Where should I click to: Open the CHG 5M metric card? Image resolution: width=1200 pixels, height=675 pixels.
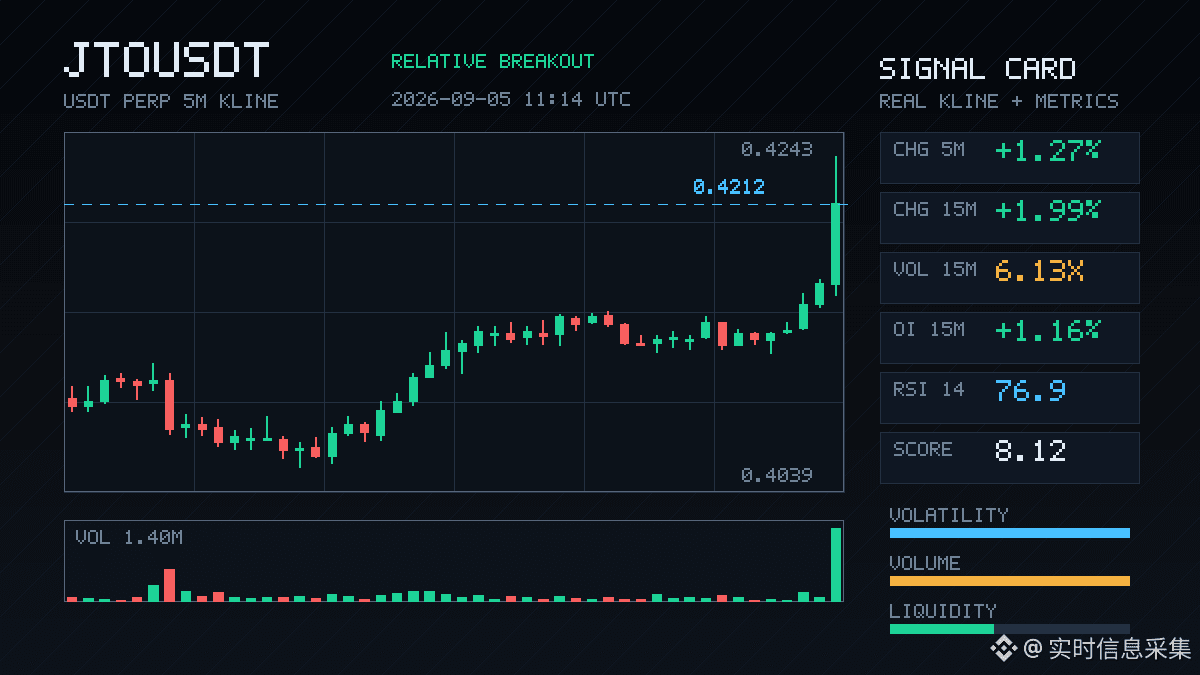coord(1009,157)
